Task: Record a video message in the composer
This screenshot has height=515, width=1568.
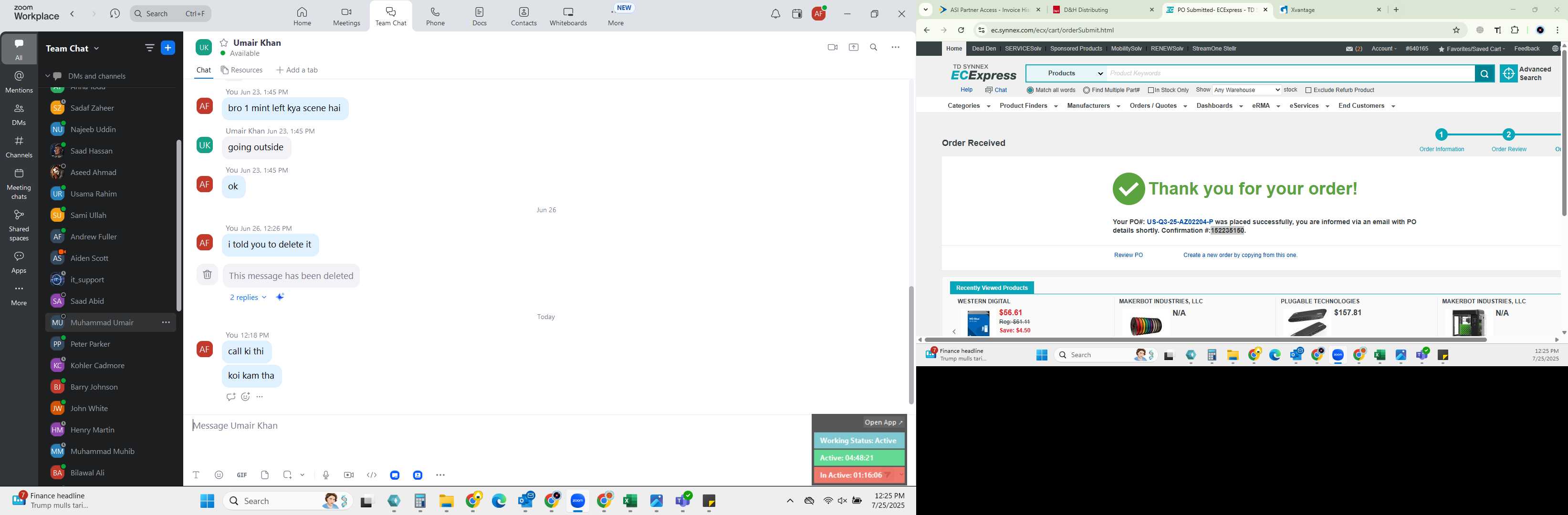Action: (x=349, y=475)
